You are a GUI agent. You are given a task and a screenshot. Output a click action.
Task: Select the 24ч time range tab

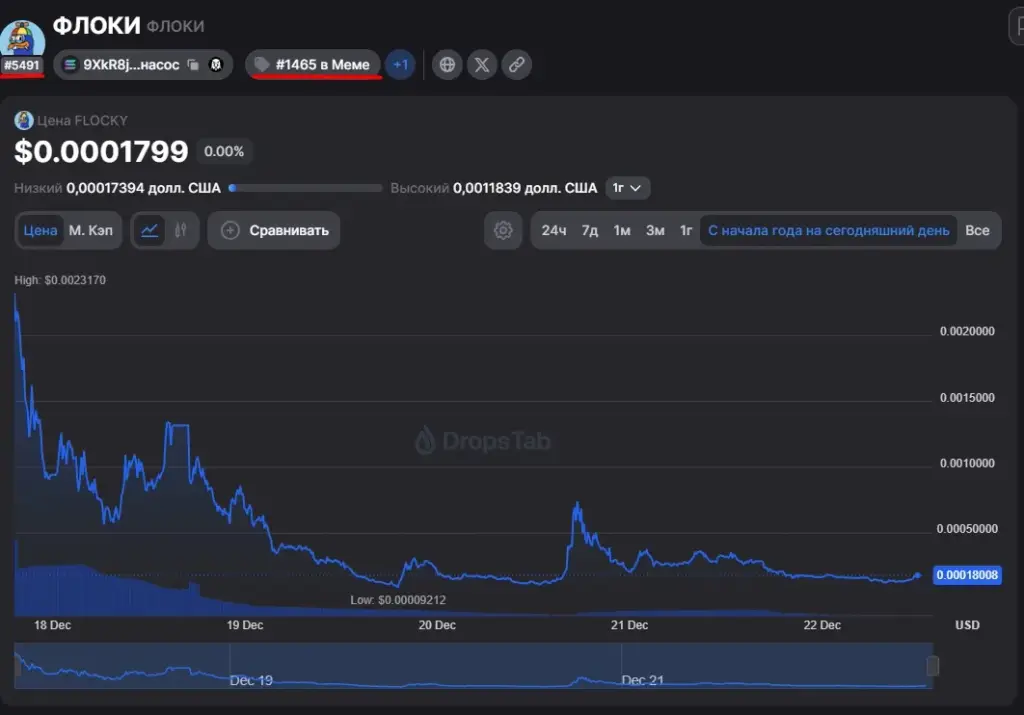(x=554, y=230)
